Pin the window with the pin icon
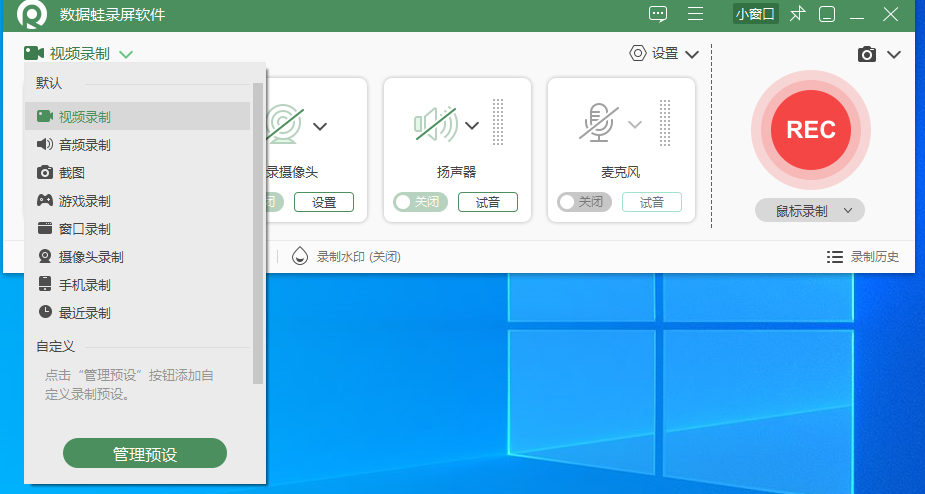Screen dimensions: 925x494 [798, 14]
